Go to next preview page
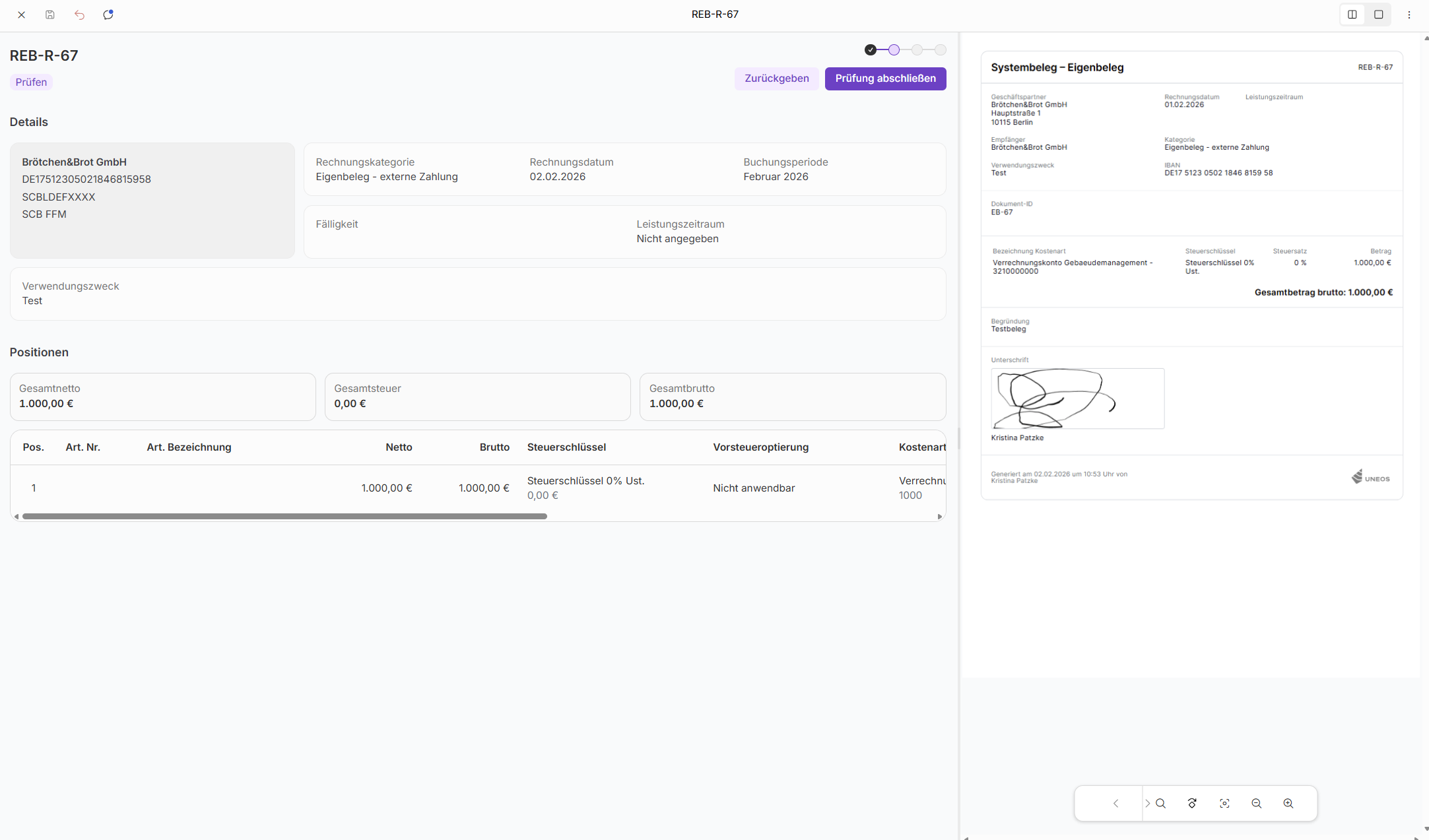Image resolution: width=1429 pixels, height=840 pixels. [1147, 803]
